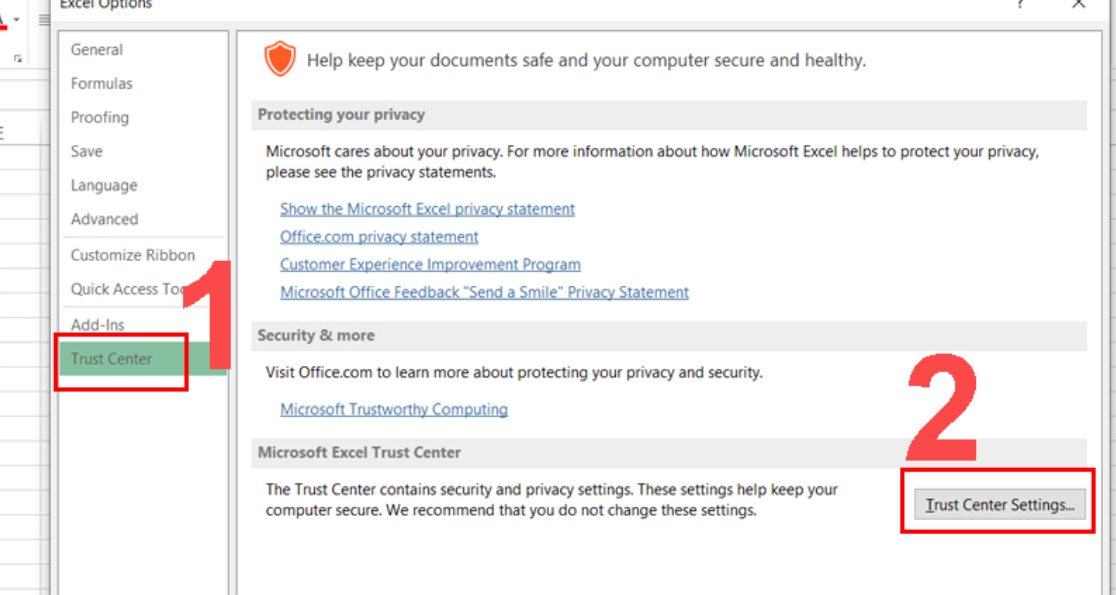The image size is (1116, 595).
Task: Open the General options page
Action: [96, 49]
